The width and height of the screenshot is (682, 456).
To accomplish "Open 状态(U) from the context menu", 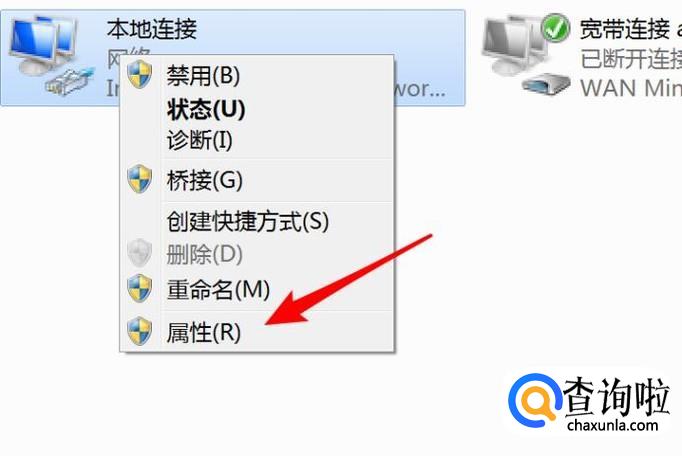I will pos(257,109).
